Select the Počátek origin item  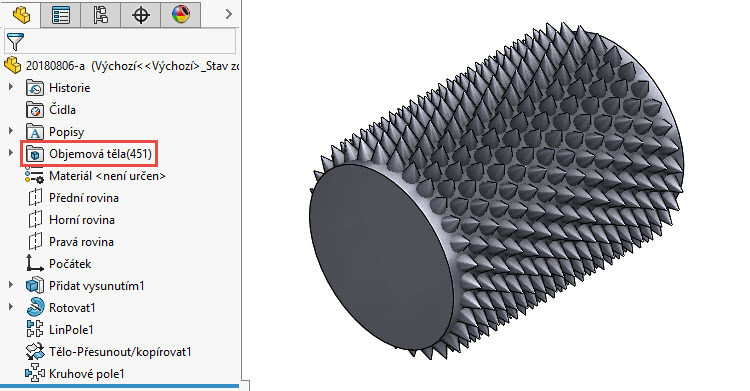(70, 264)
